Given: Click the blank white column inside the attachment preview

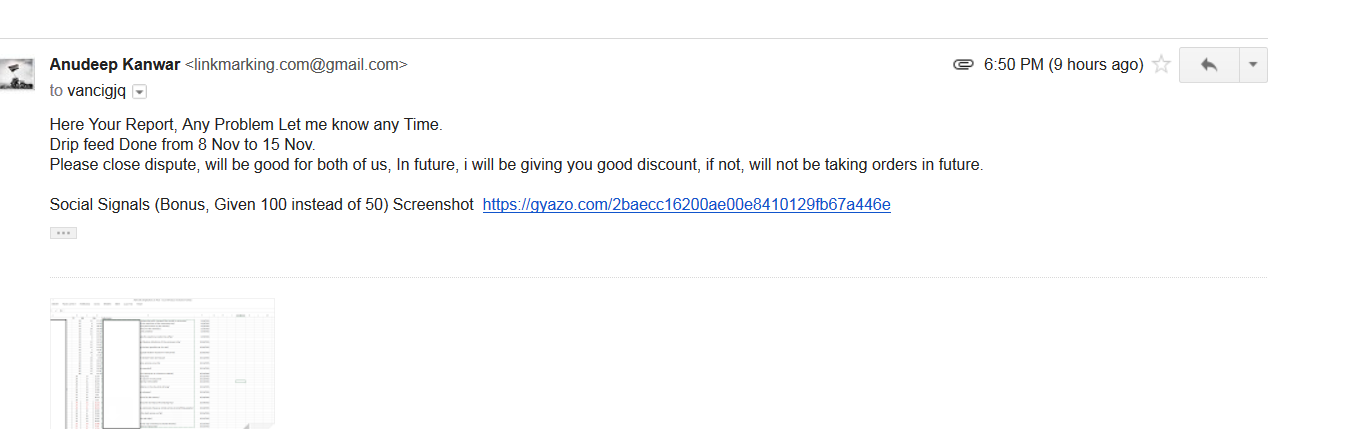Looking at the screenshot, I should tap(121, 372).
